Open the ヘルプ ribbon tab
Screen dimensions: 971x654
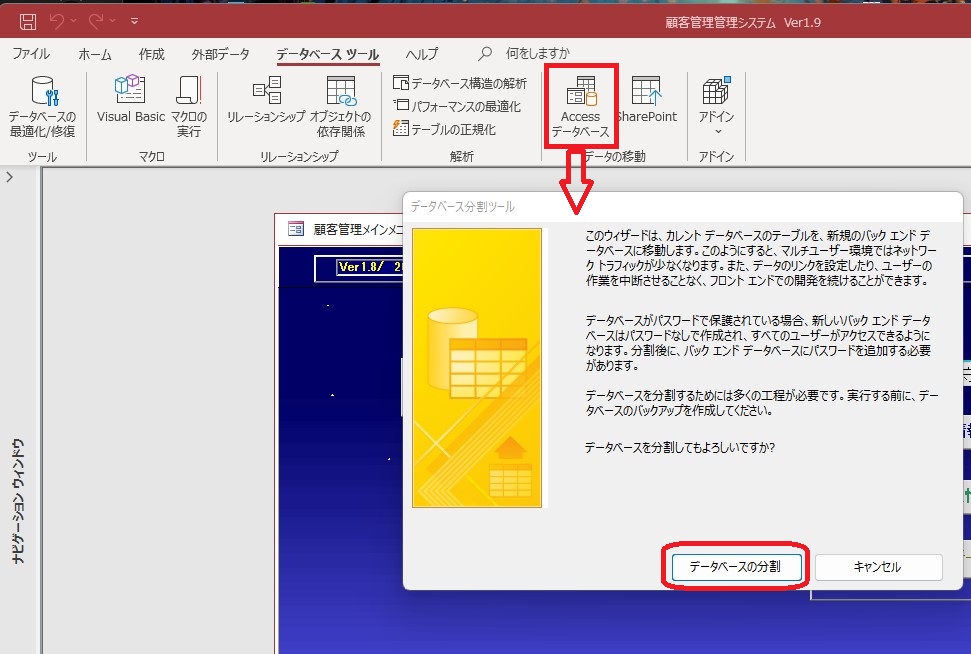pos(422,54)
